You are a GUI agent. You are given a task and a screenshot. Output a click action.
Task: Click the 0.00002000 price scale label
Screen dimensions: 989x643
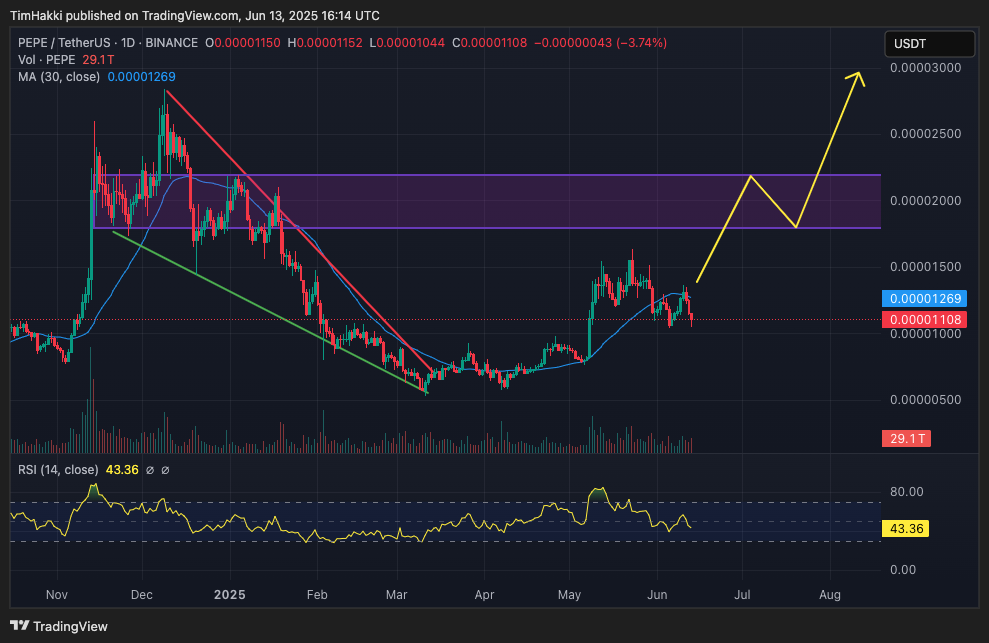(x=926, y=201)
